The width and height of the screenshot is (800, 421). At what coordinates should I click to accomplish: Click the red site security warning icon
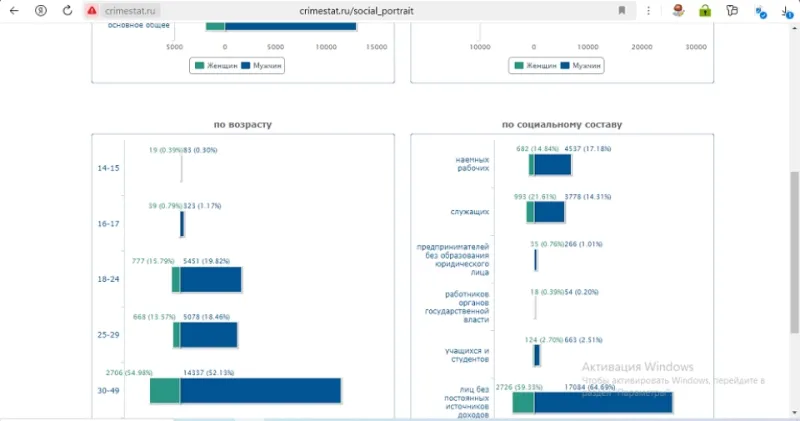(x=92, y=10)
